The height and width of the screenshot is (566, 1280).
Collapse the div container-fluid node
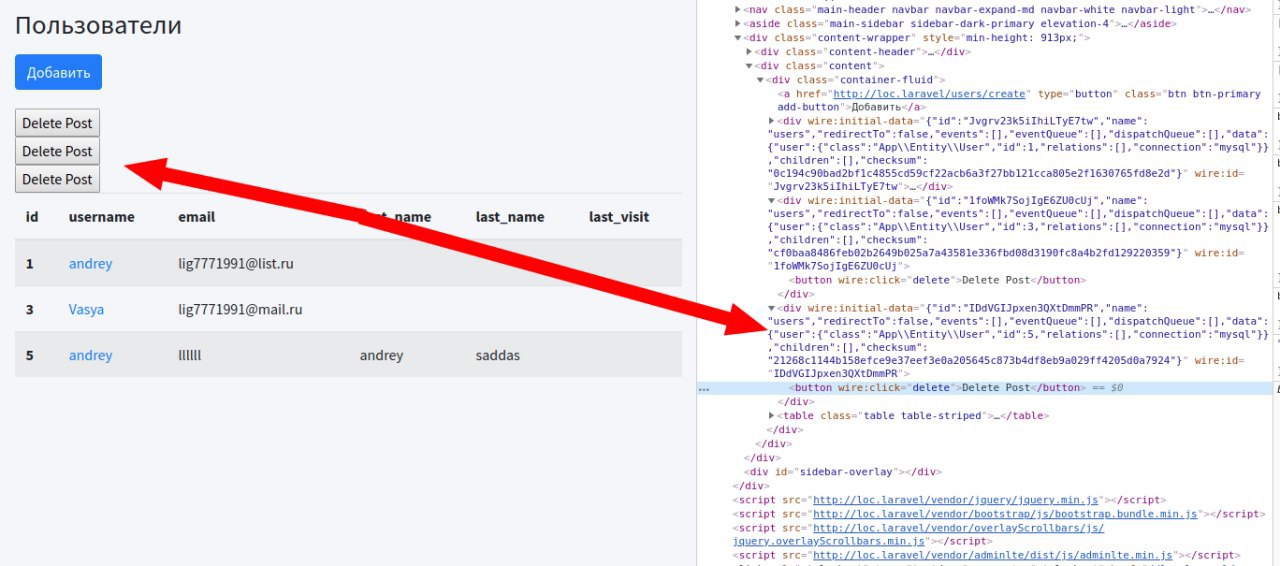click(x=760, y=80)
